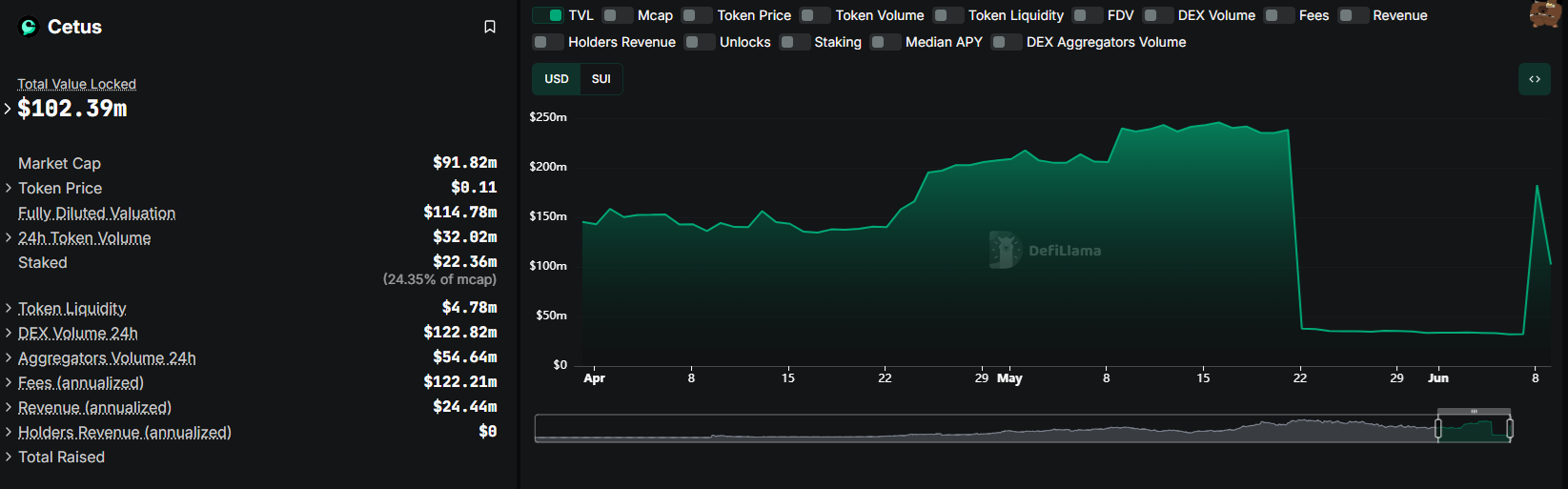The width and height of the screenshot is (1568, 489).
Task: Click the Market Cap label
Action: [59, 163]
